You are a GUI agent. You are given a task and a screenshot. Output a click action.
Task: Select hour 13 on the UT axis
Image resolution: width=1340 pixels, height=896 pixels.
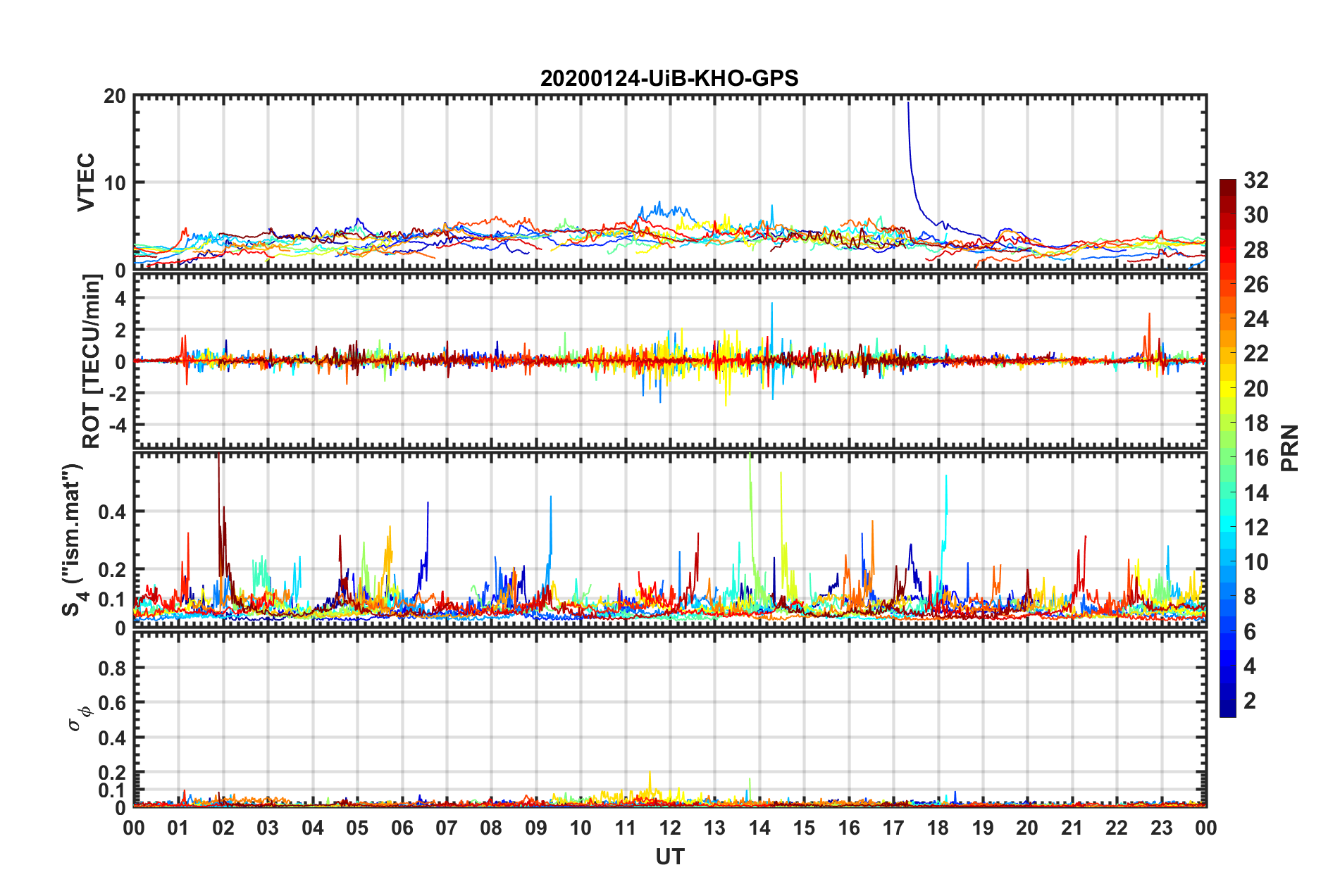[714, 828]
